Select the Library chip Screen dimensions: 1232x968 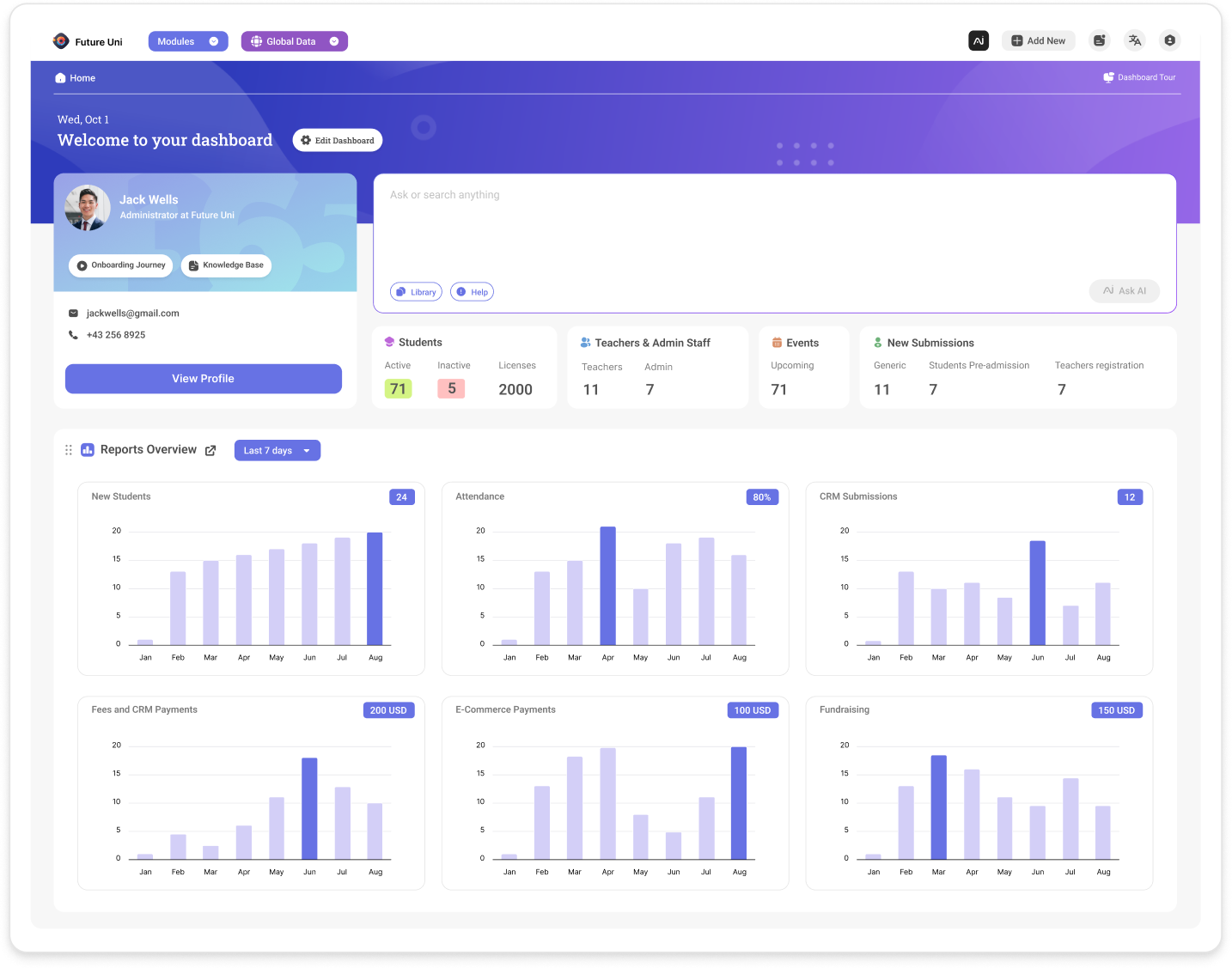(x=417, y=292)
